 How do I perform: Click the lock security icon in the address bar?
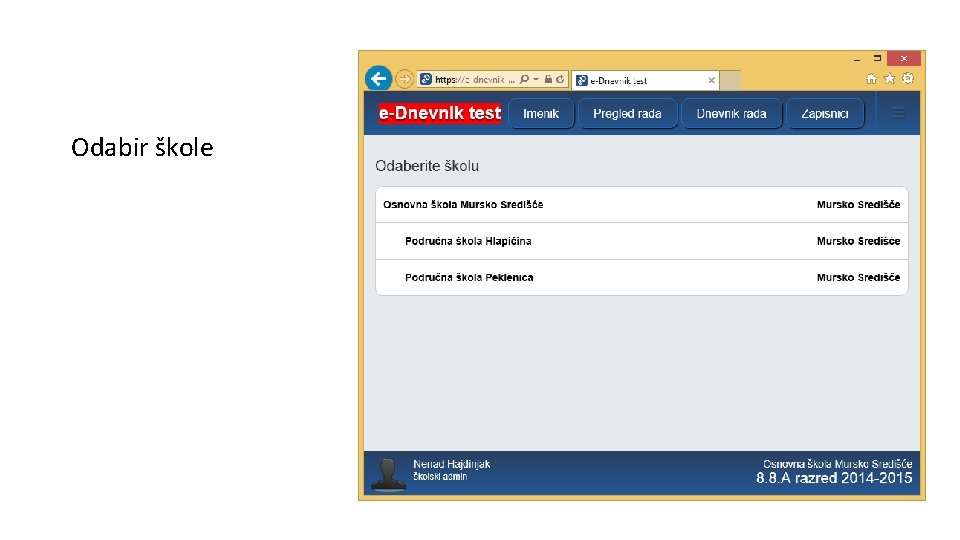pyautogui.click(x=549, y=80)
